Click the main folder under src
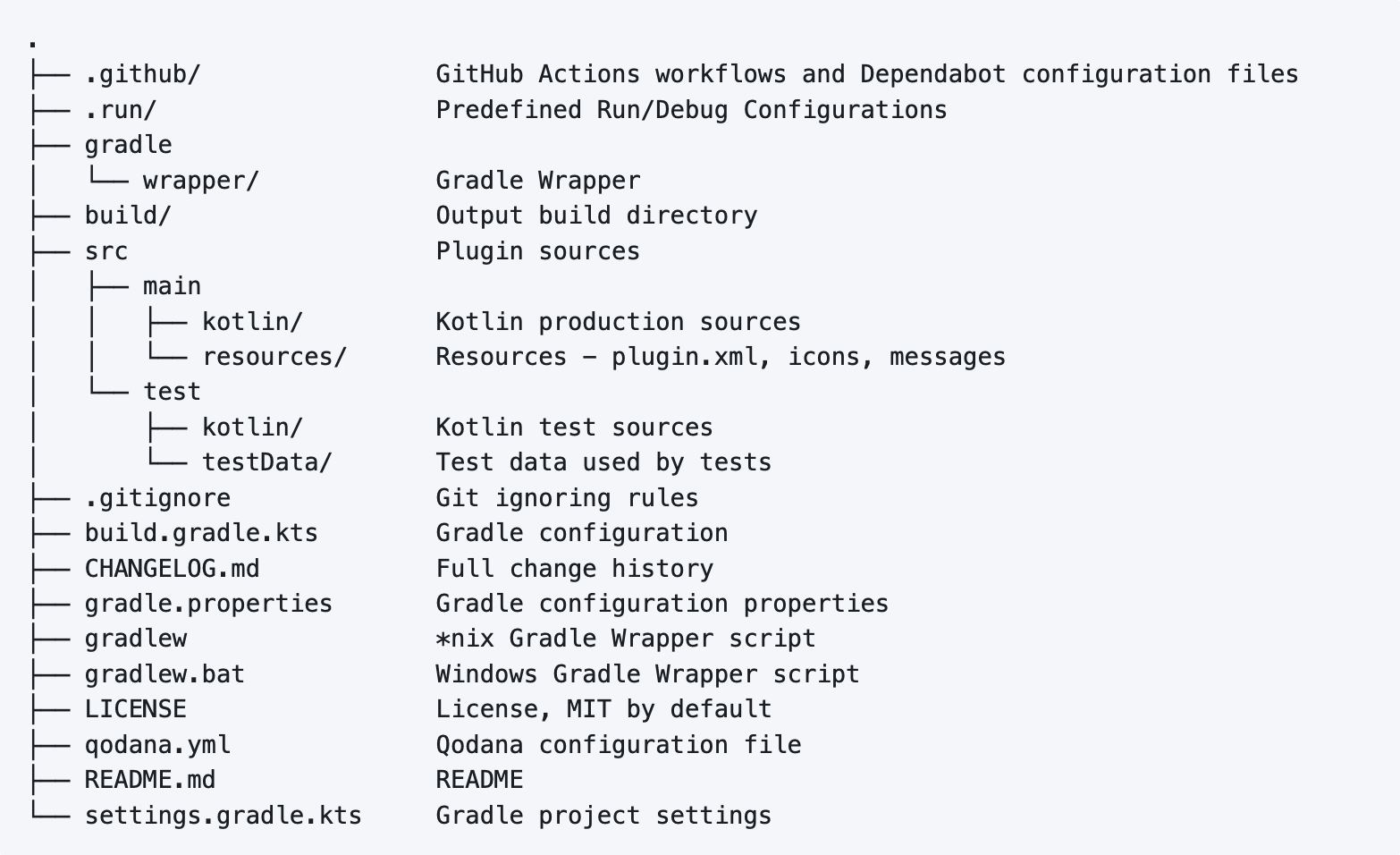Image resolution: width=1400 pixels, height=855 pixels. click(x=172, y=286)
